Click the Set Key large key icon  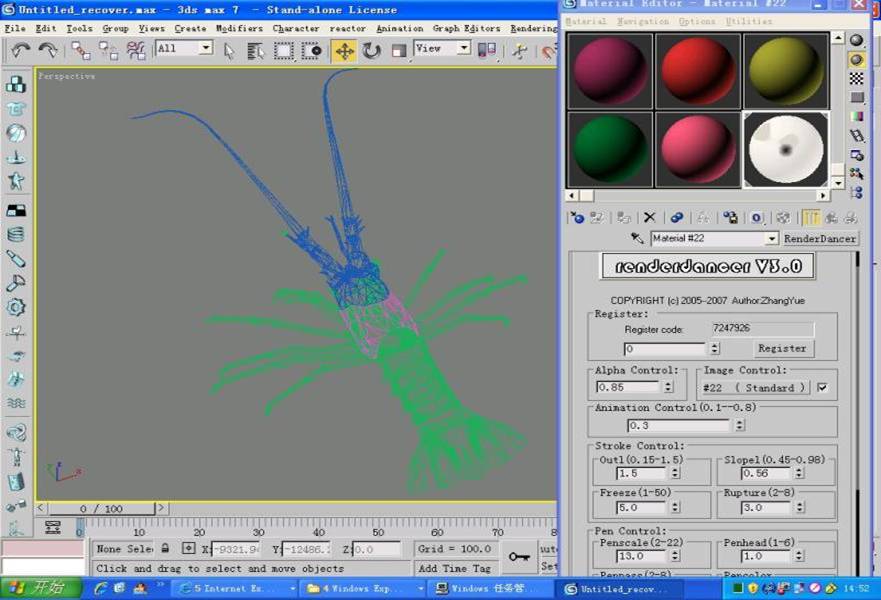(x=519, y=557)
